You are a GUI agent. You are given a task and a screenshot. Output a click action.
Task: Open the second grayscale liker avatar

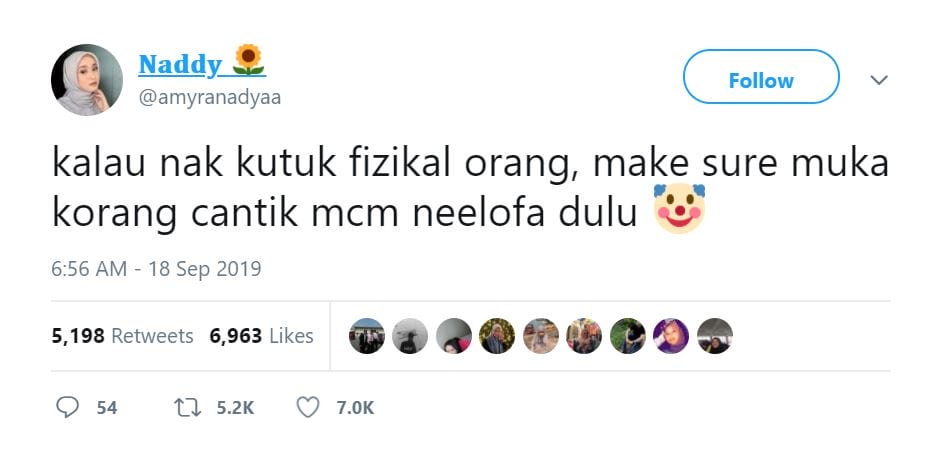[410, 336]
